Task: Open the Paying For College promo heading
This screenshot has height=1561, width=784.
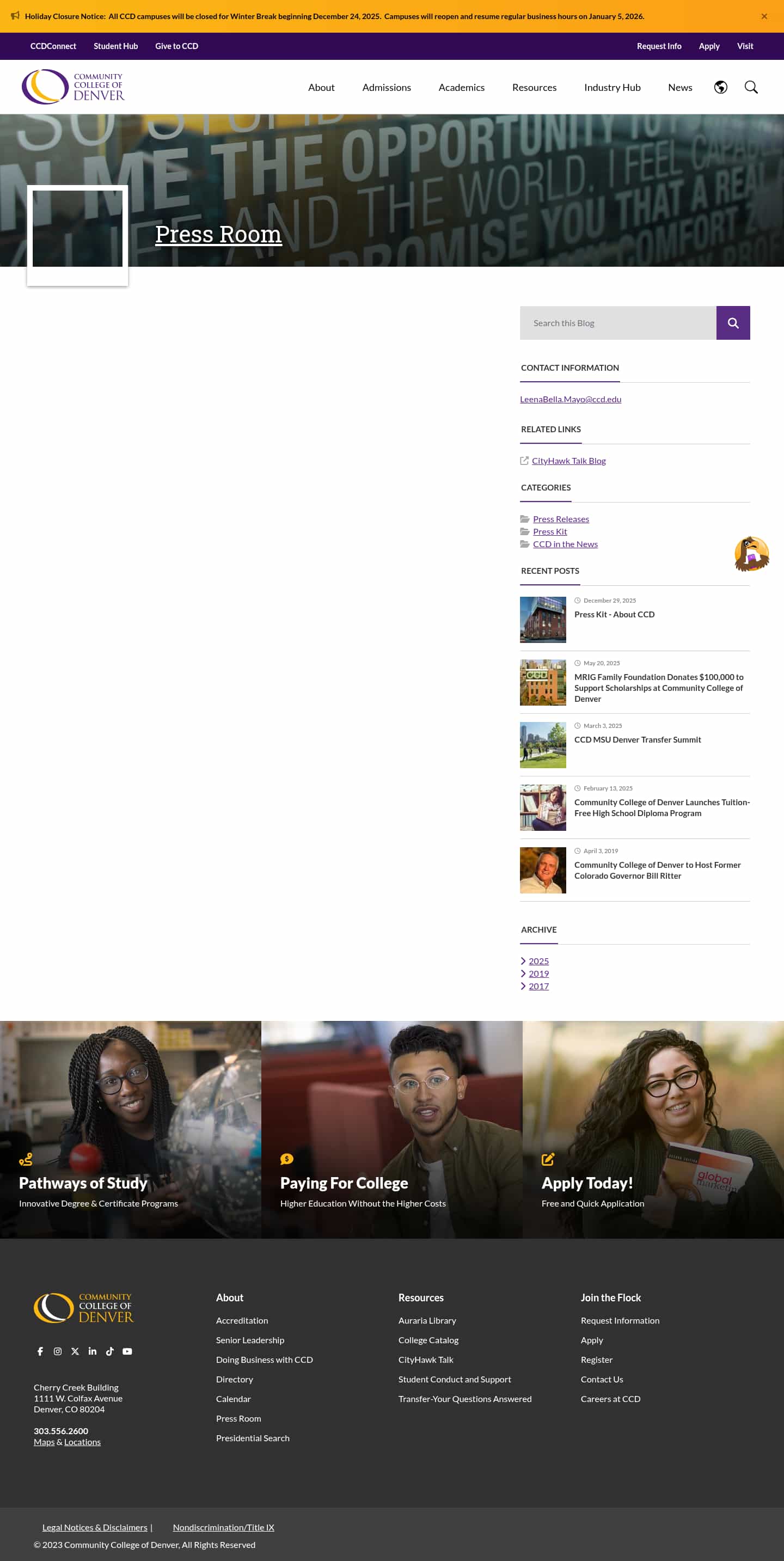Action: coord(344,1183)
